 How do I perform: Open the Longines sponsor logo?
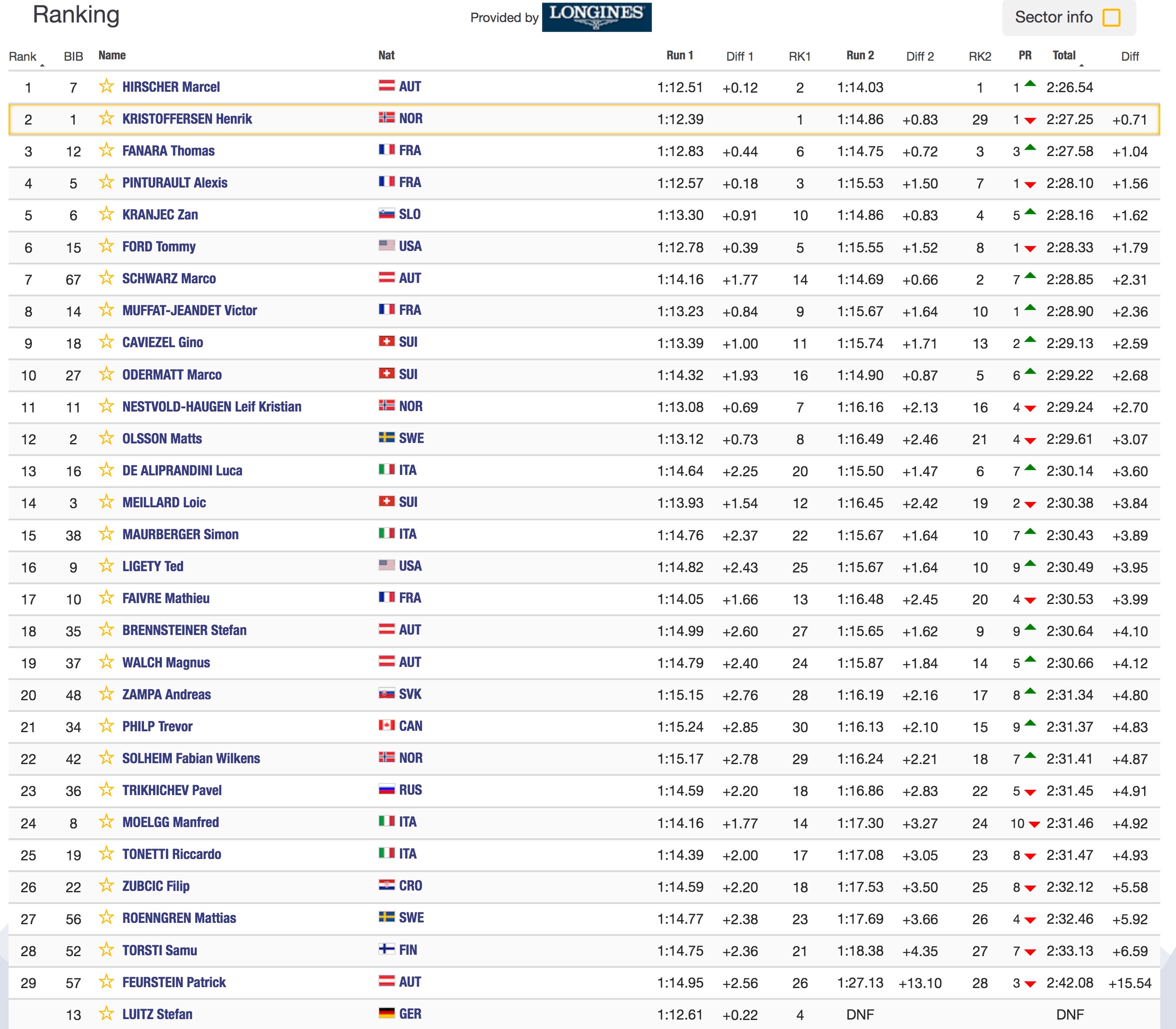(x=597, y=17)
